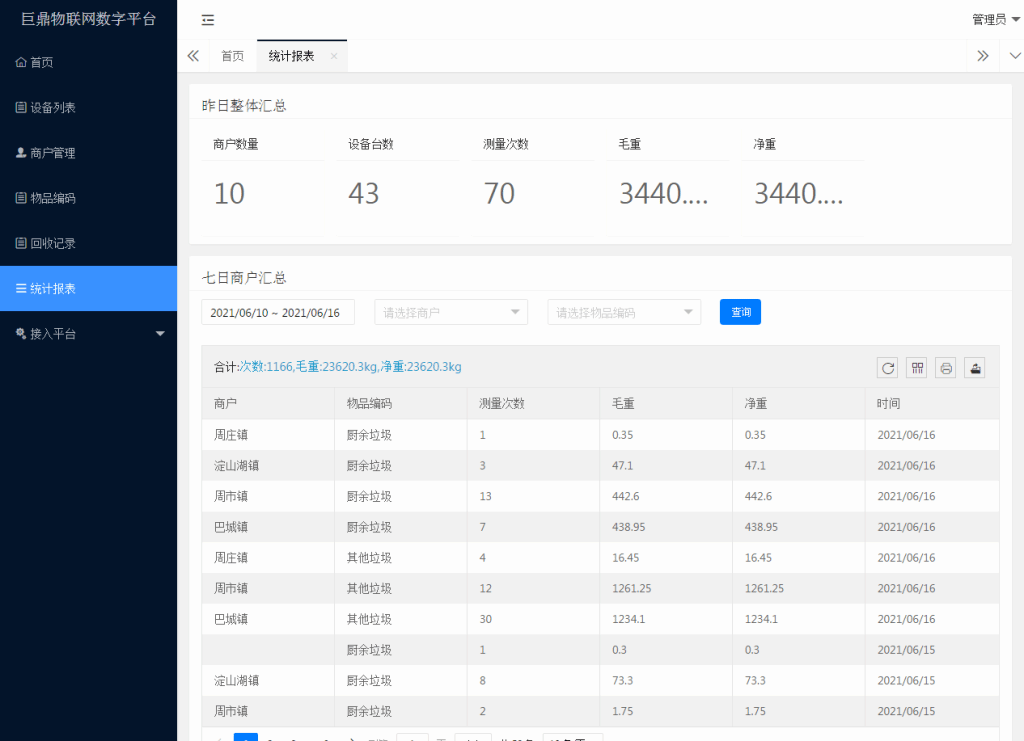The image size is (1024, 741).
Task: Click the export table icon
Action: click(975, 368)
